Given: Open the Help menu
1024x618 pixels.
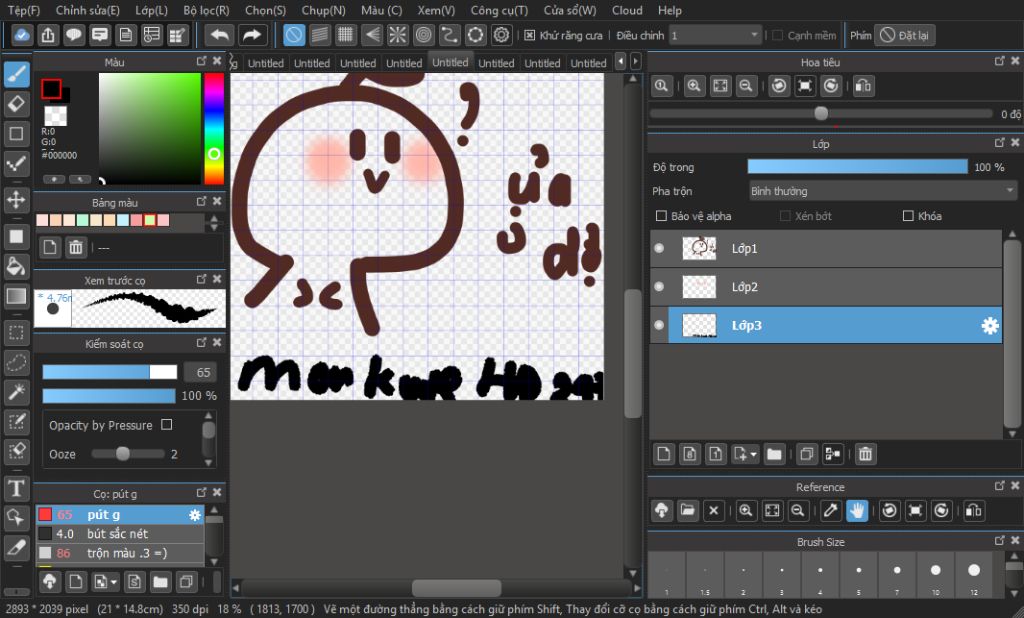Looking at the screenshot, I should pos(669,10).
